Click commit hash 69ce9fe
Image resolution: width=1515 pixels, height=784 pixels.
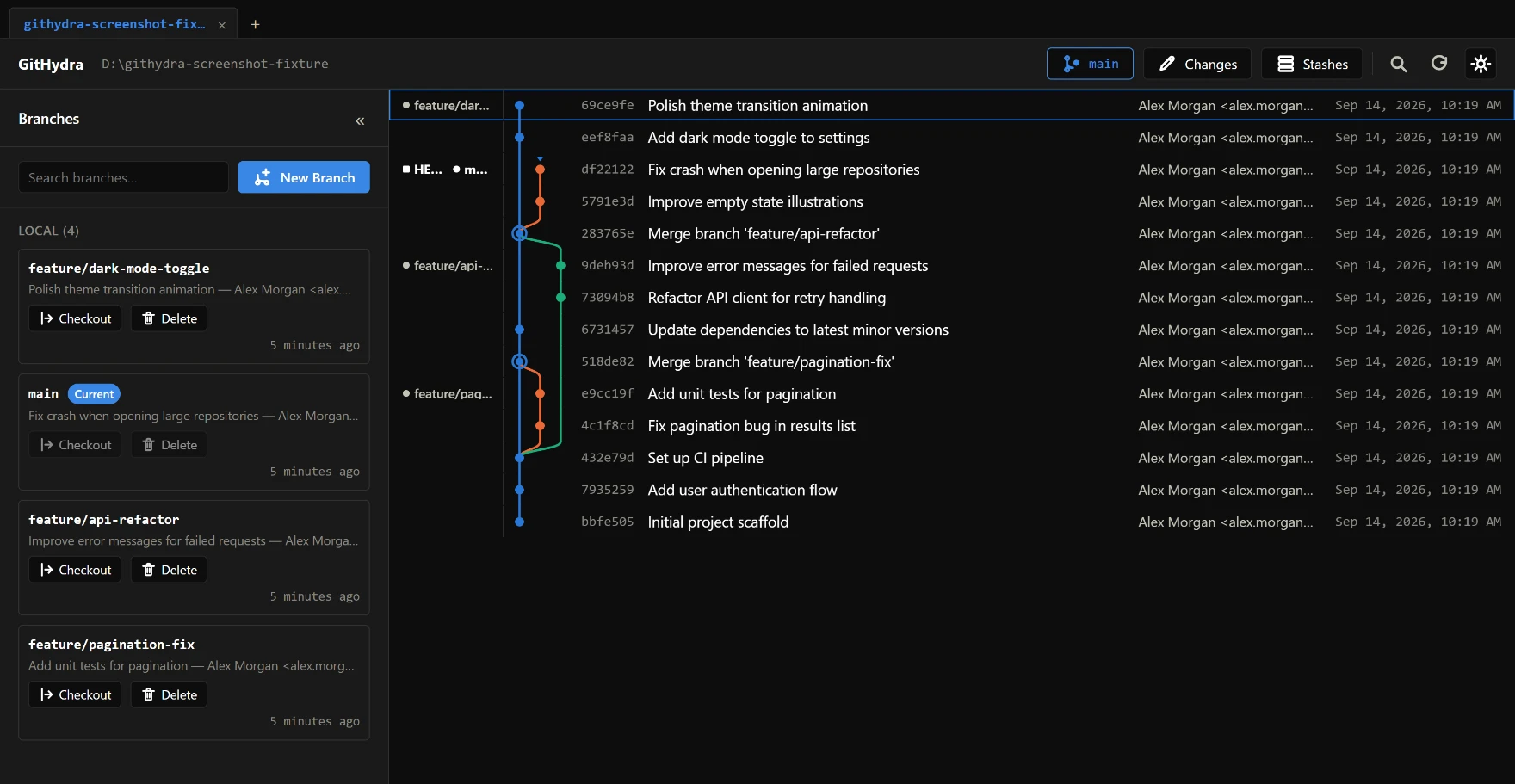(x=607, y=105)
